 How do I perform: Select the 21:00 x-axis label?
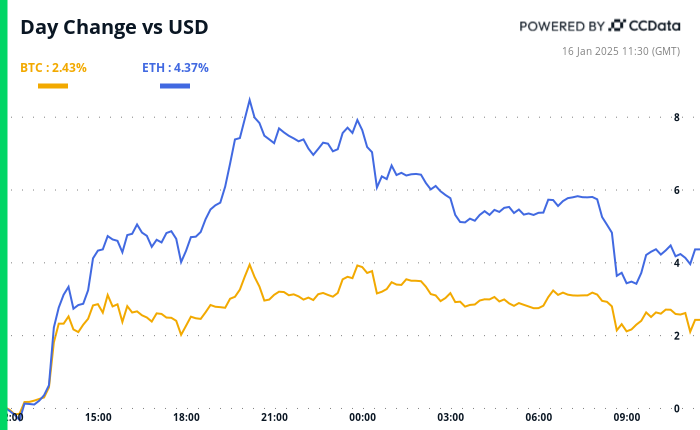(x=274, y=417)
